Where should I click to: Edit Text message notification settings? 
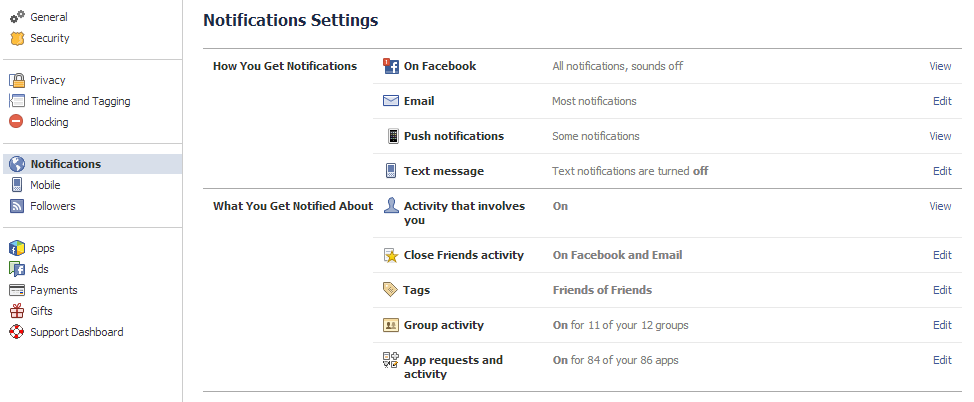(x=942, y=171)
